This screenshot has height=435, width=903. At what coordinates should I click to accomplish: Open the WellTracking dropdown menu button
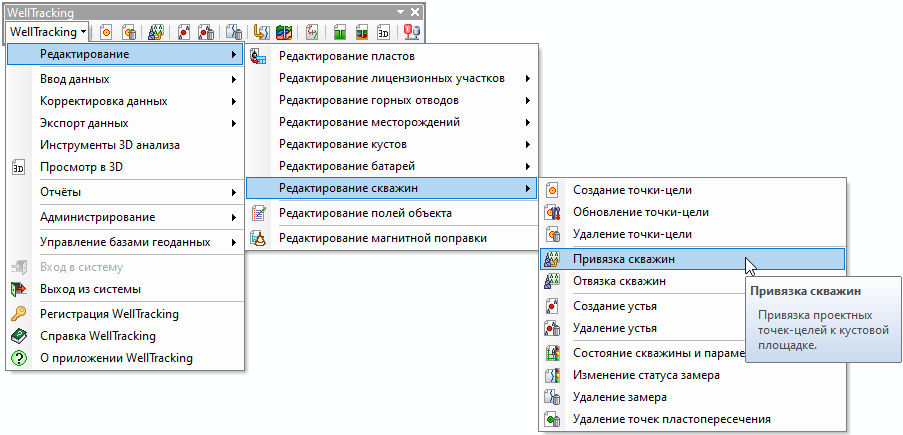point(48,32)
